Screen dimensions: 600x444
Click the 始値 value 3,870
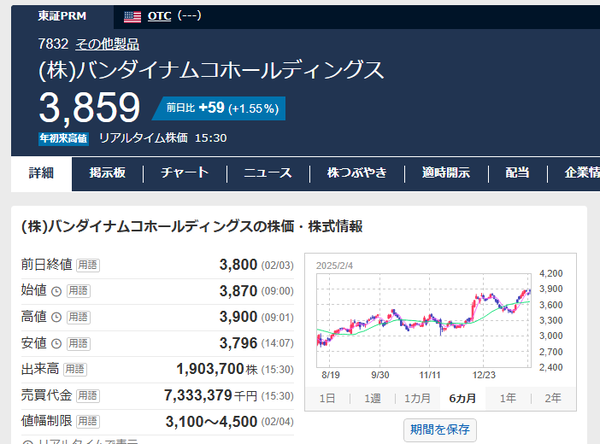238,291
